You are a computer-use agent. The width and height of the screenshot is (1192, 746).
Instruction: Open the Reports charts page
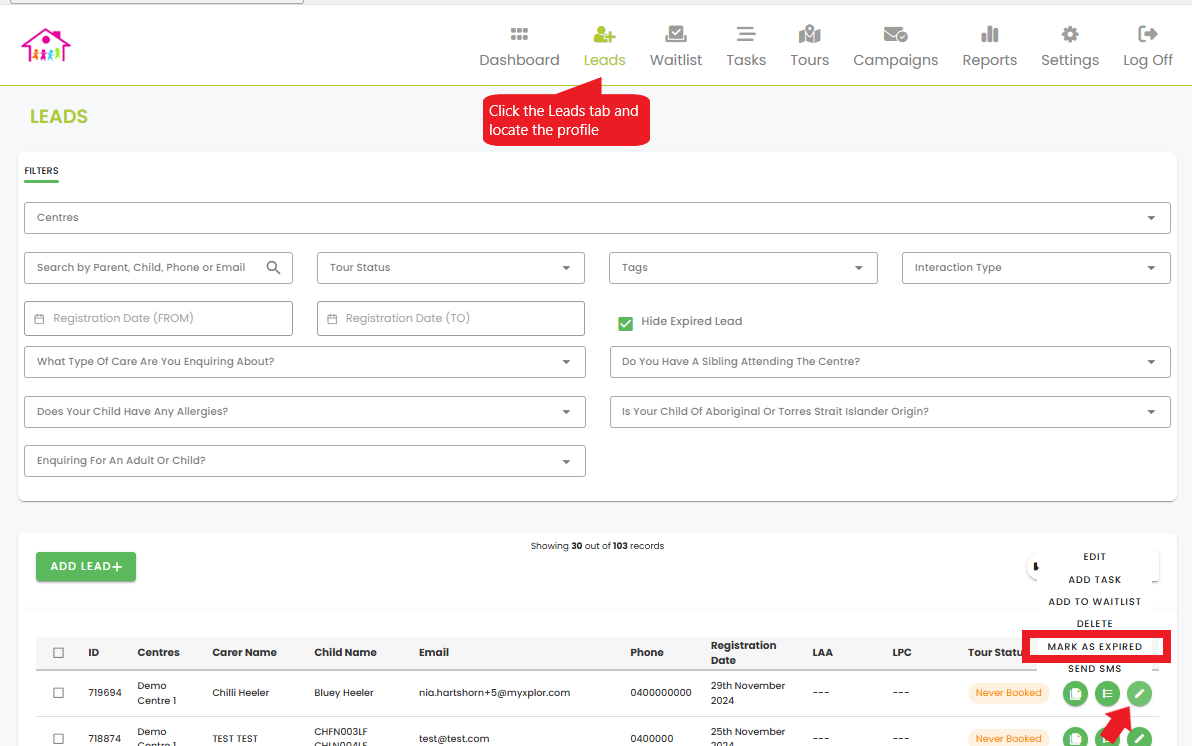(x=989, y=46)
